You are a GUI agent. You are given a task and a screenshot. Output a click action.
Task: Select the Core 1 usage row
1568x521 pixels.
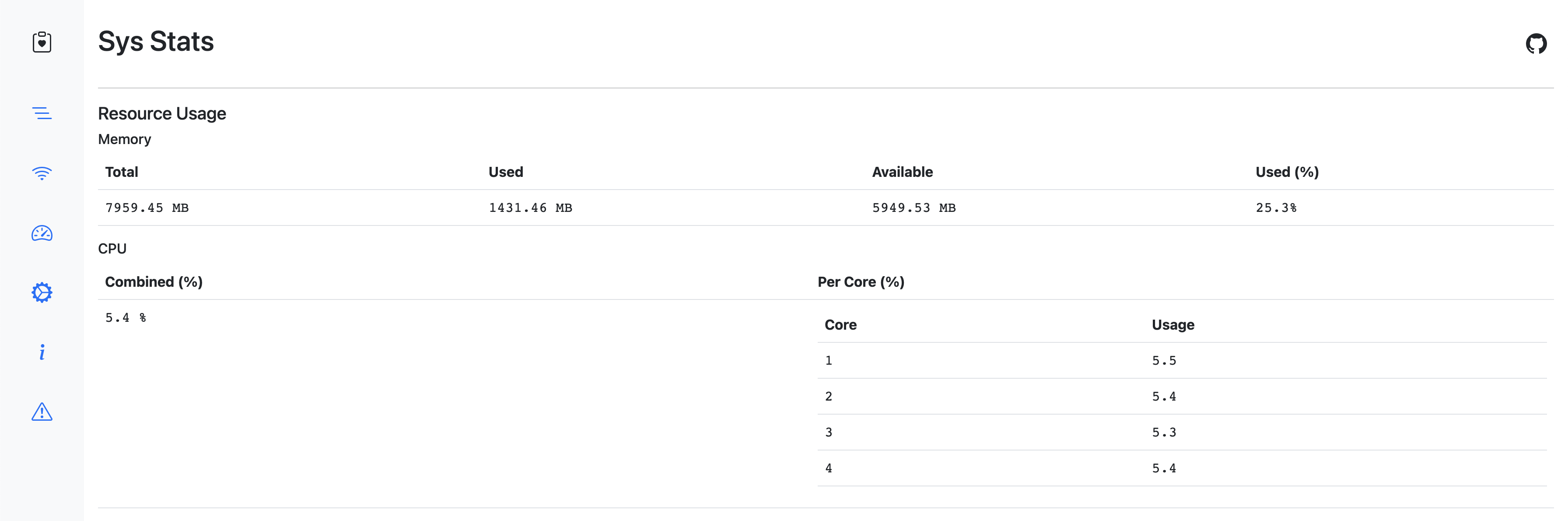(x=1181, y=361)
